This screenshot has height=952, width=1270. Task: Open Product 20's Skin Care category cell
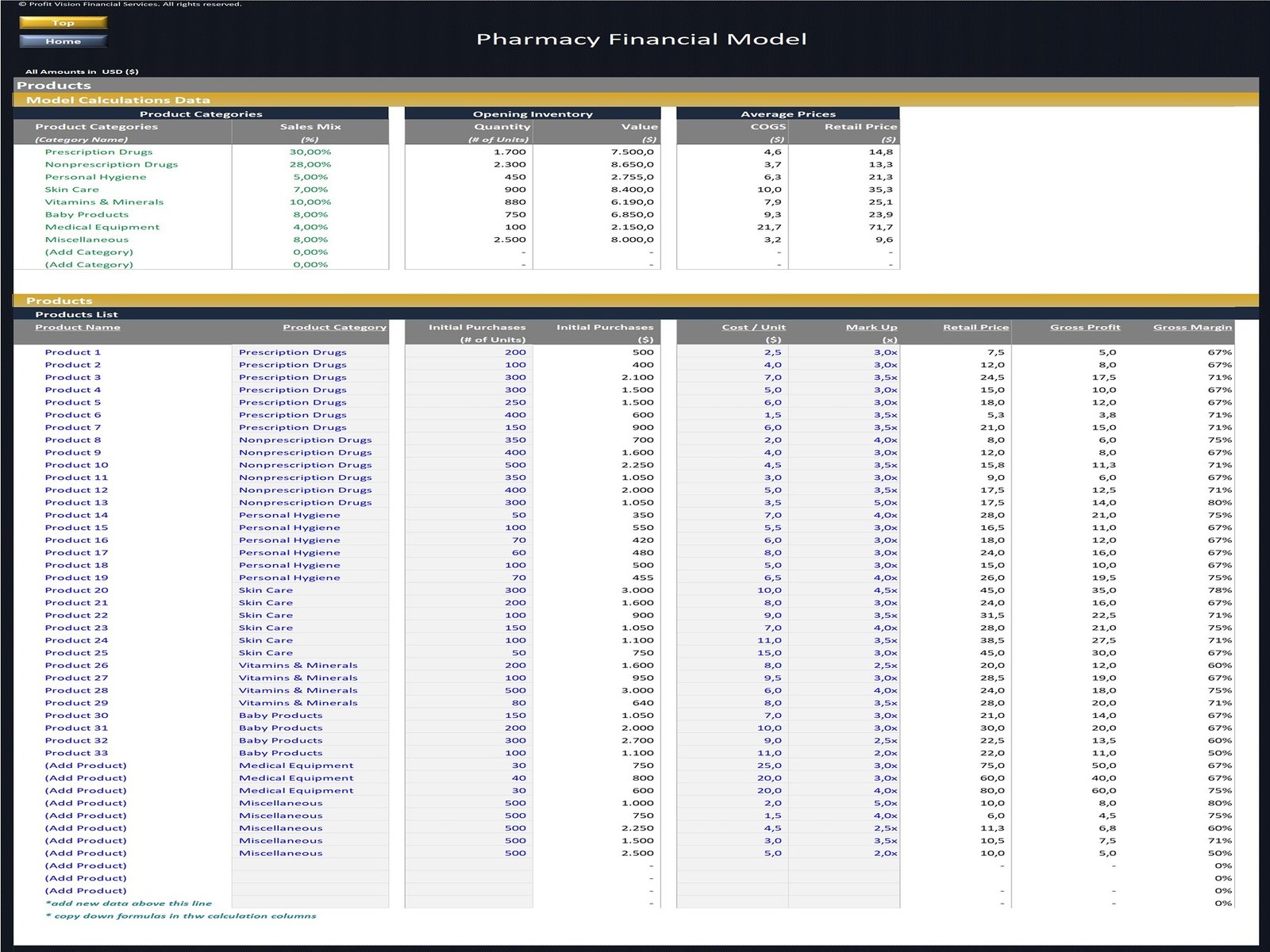266,590
